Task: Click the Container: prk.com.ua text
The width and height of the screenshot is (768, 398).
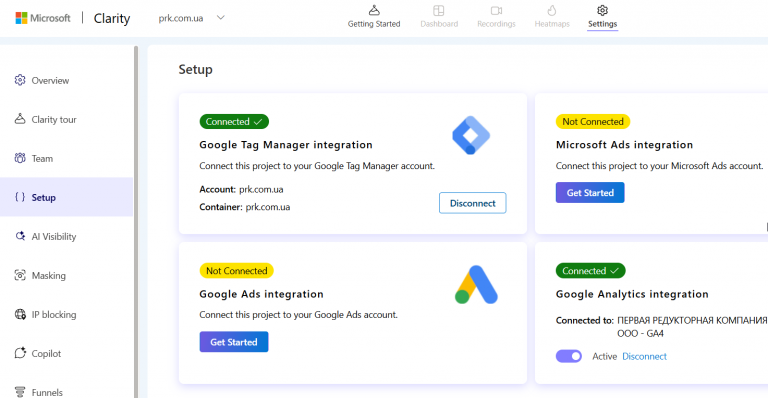Action: point(245,207)
